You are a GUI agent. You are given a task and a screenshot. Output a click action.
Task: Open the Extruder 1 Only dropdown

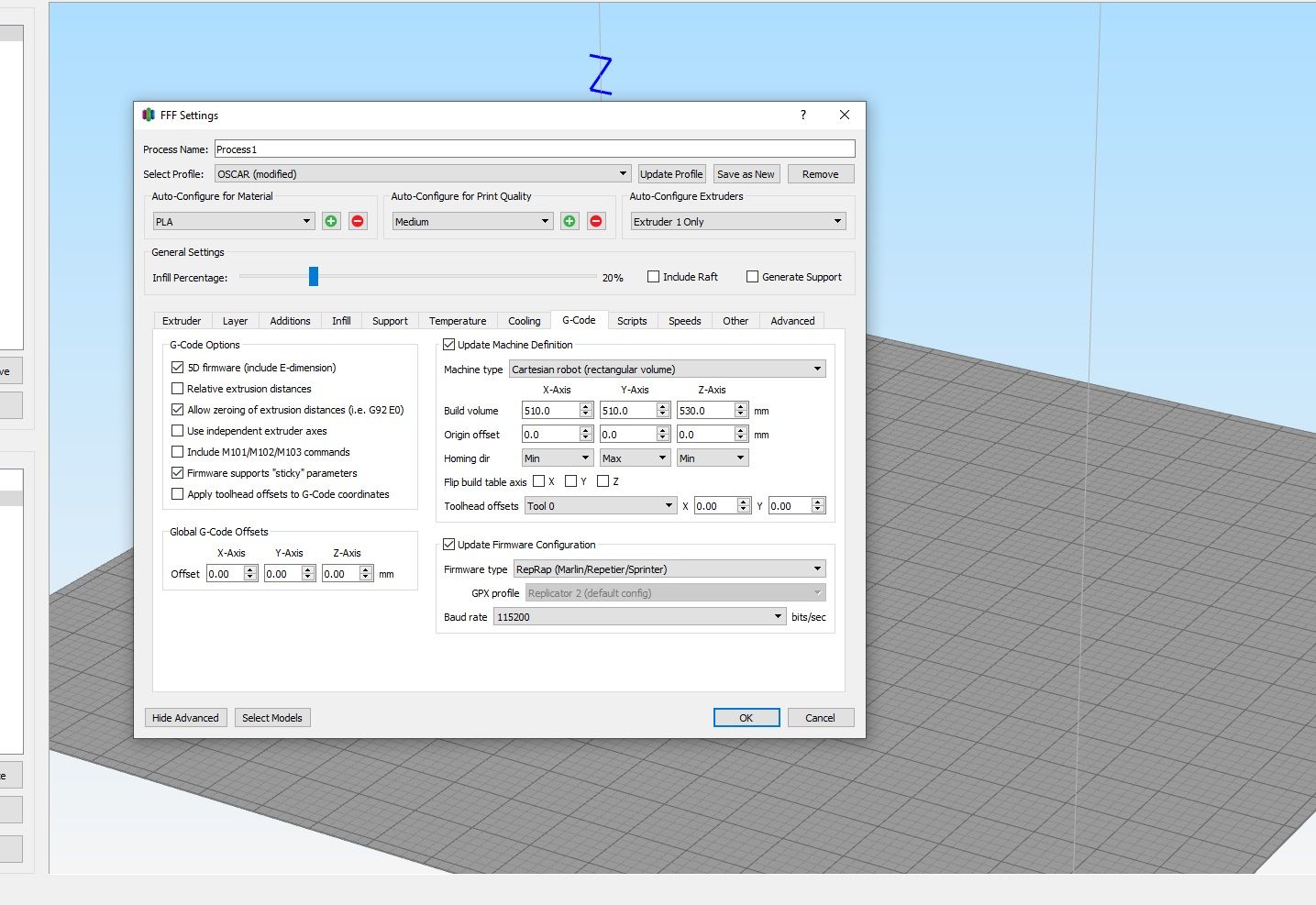[738, 221]
